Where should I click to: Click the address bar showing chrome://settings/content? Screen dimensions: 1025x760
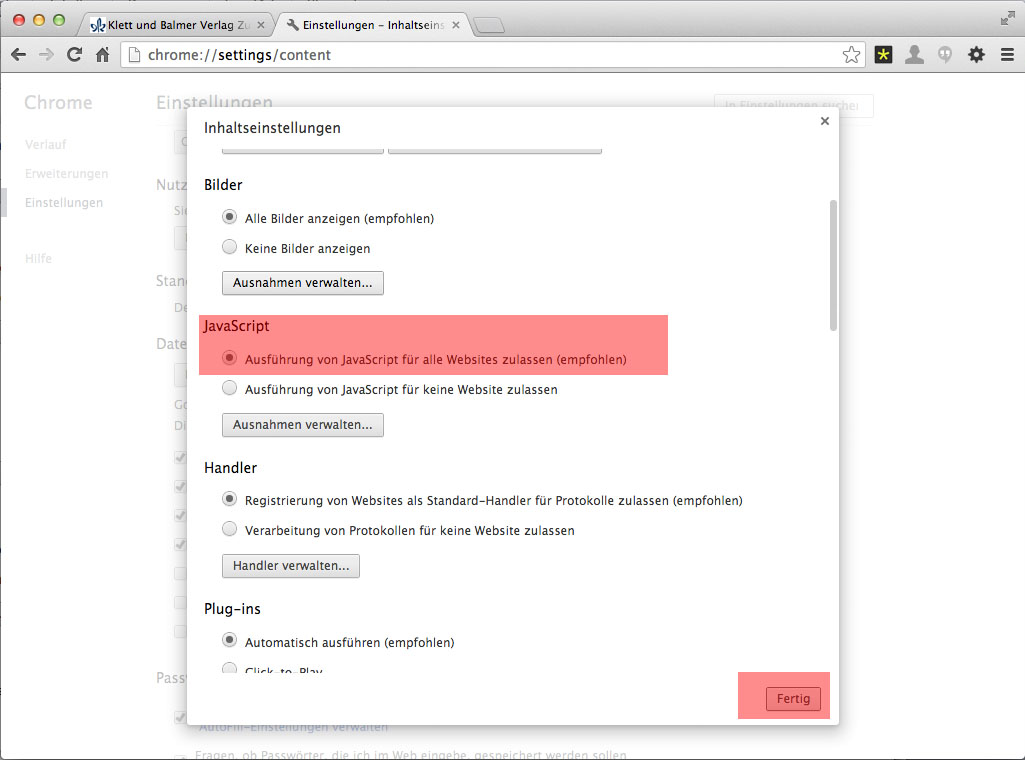coord(480,55)
